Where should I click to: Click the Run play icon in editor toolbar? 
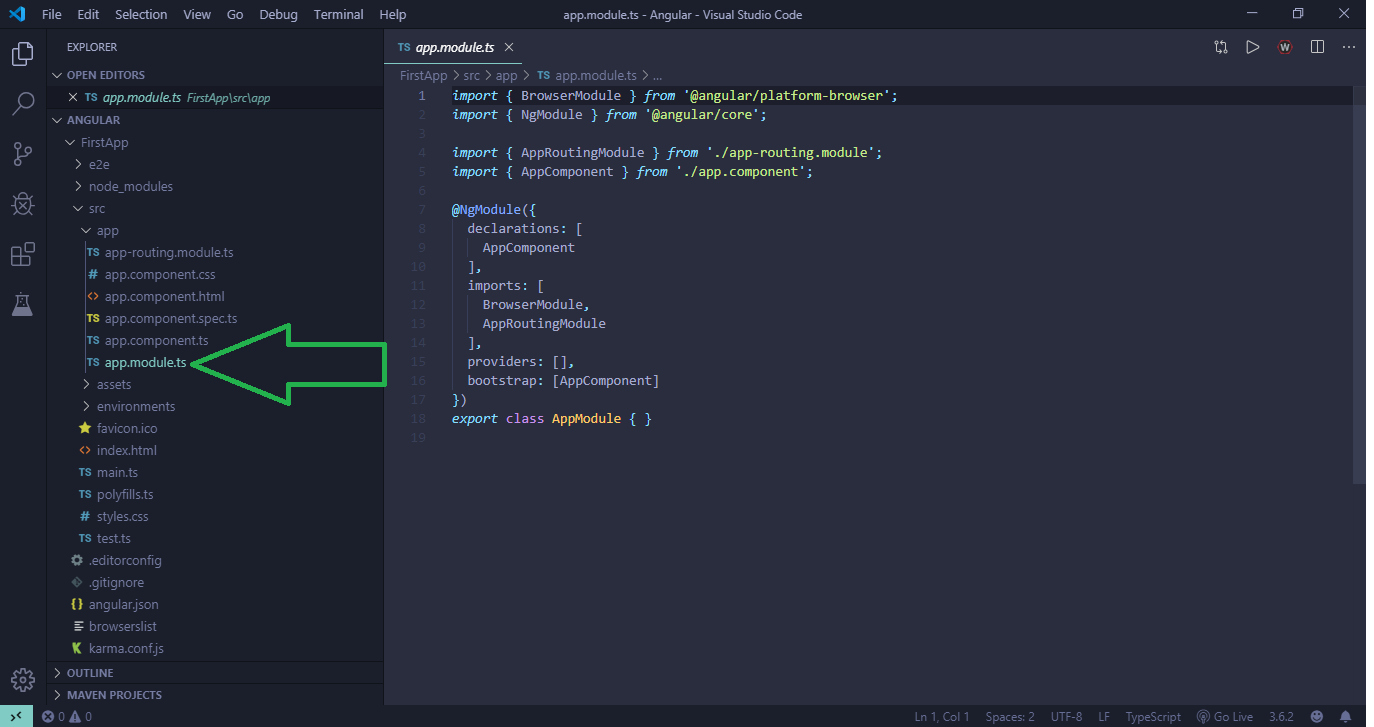[1252, 47]
